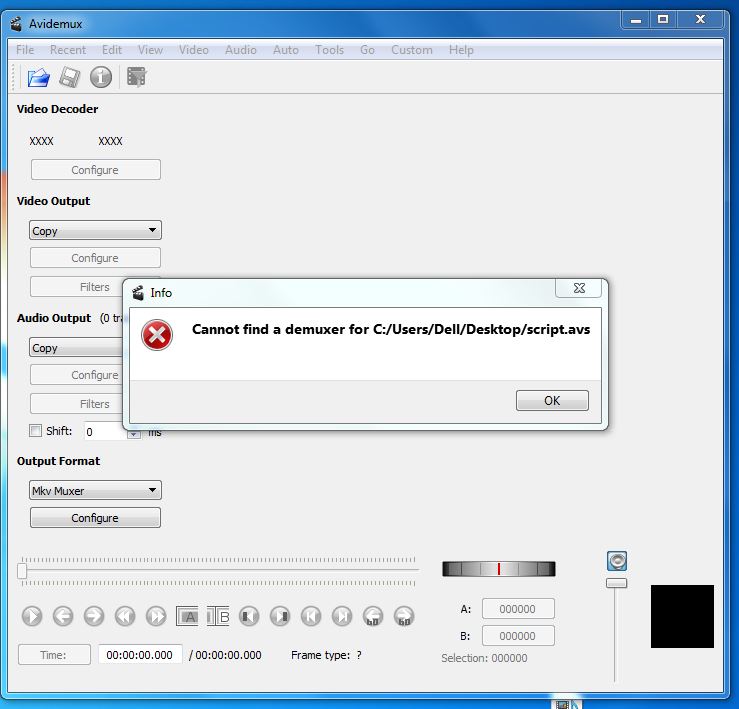Click the jog shuttle wheel control
This screenshot has width=739, height=709.
coord(499,569)
